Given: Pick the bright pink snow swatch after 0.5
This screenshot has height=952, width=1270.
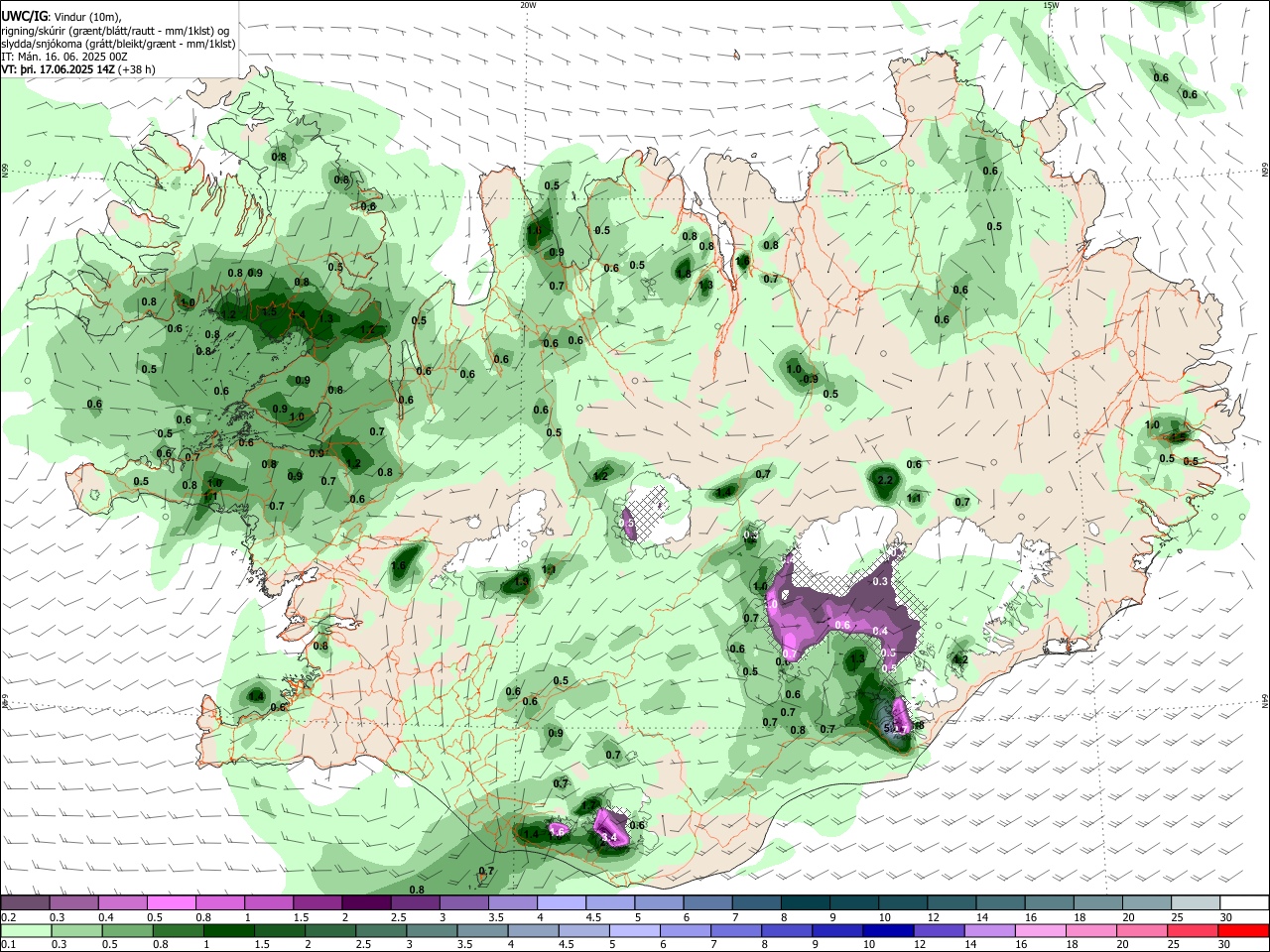Looking at the screenshot, I should (171, 902).
